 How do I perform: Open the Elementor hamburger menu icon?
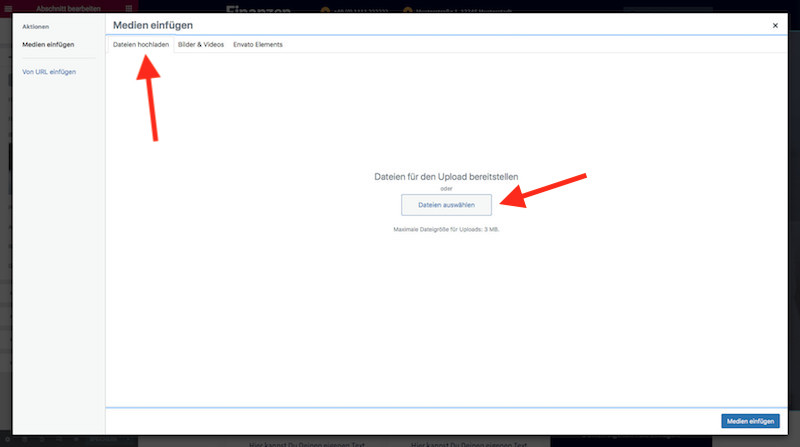[128, 7]
